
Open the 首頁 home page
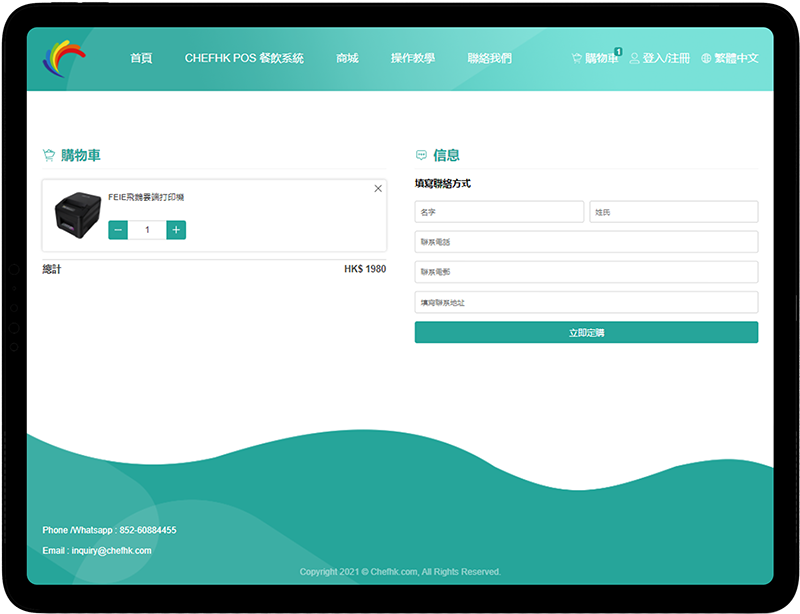pyautogui.click(x=141, y=58)
